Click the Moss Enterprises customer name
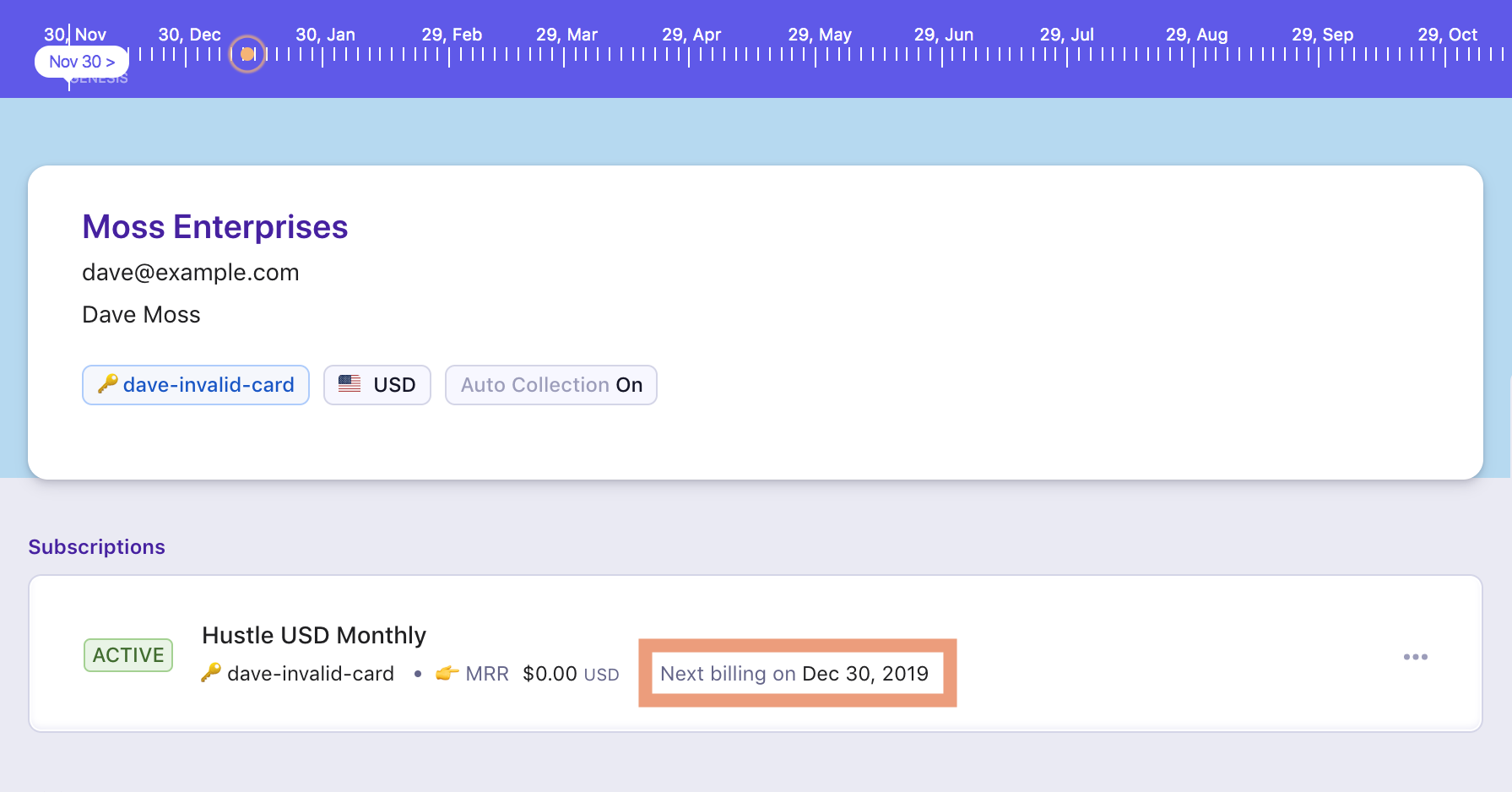 pyautogui.click(x=214, y=227)
